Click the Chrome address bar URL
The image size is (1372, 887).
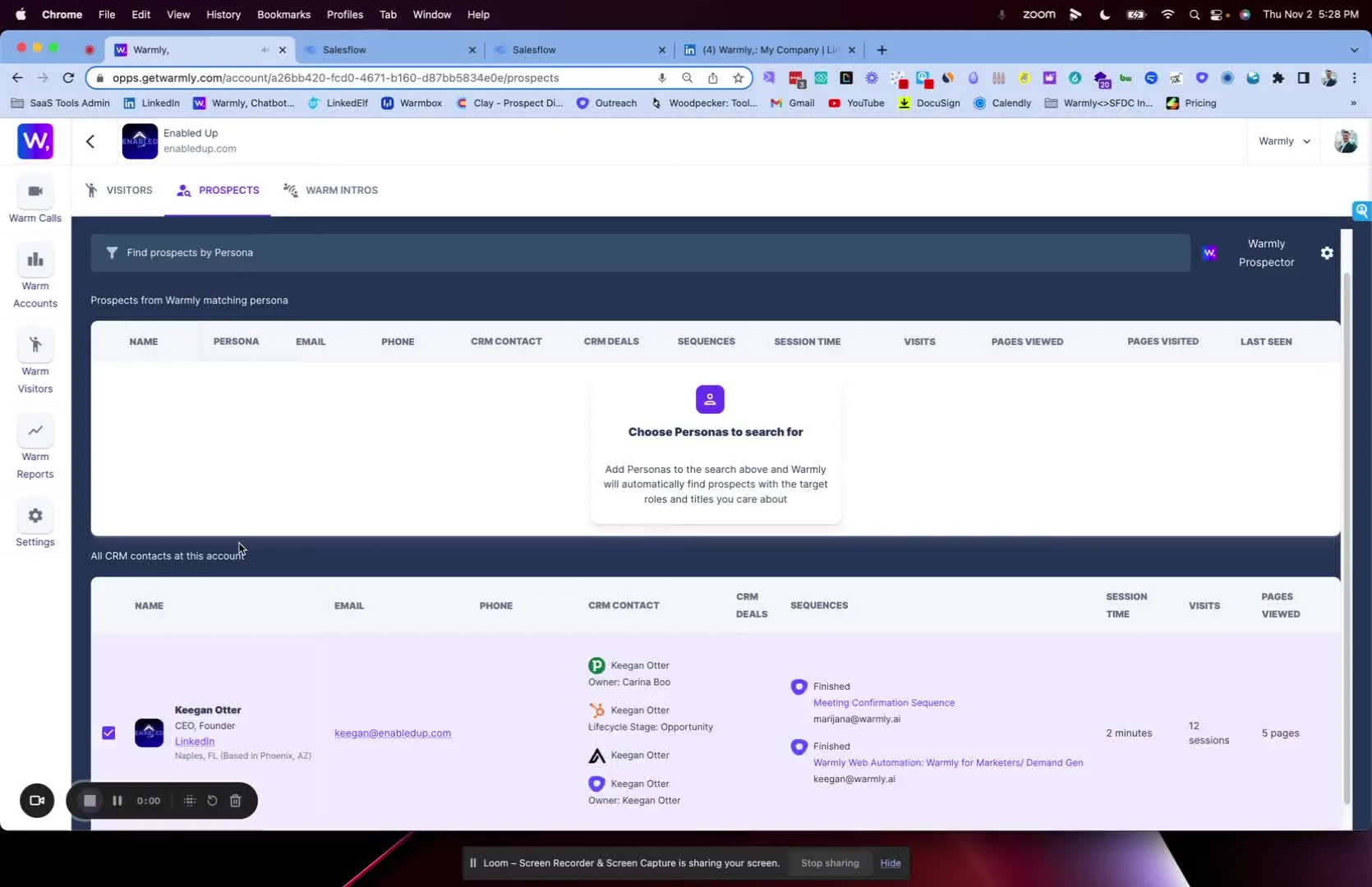pyautogui.click(x=336, y=77)
